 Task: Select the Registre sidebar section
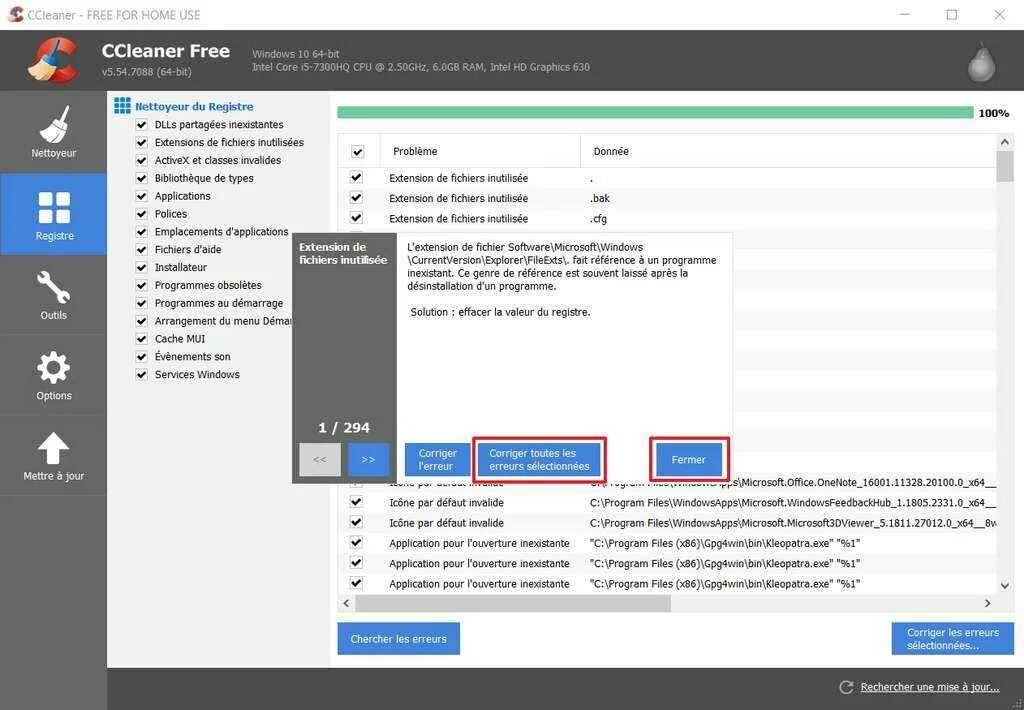pyautogui.click(x=54, y=214)
